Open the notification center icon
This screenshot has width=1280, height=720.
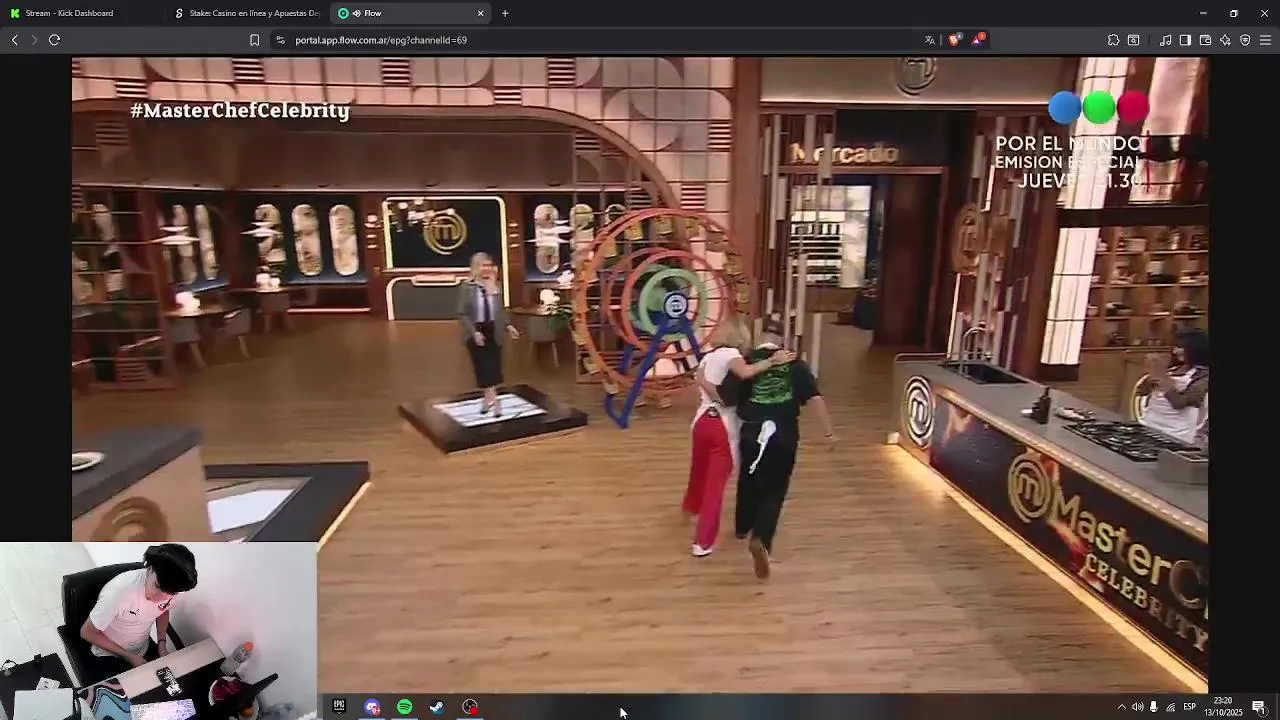click(1259, 707)
